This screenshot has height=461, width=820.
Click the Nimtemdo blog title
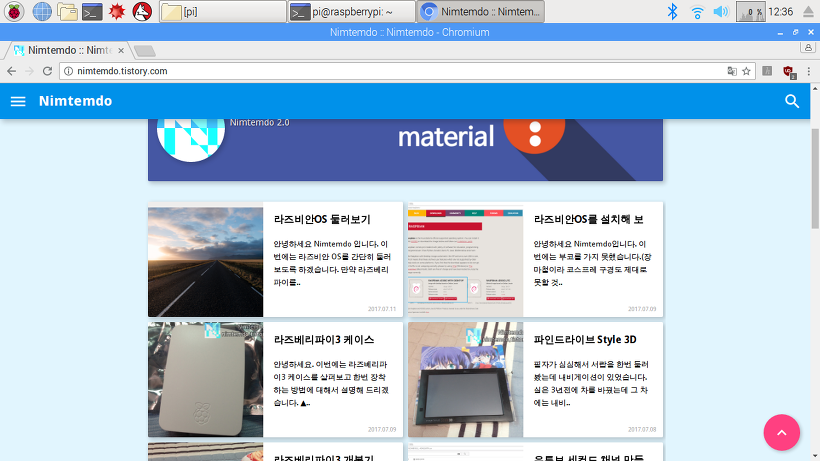[x=75, y=101]
